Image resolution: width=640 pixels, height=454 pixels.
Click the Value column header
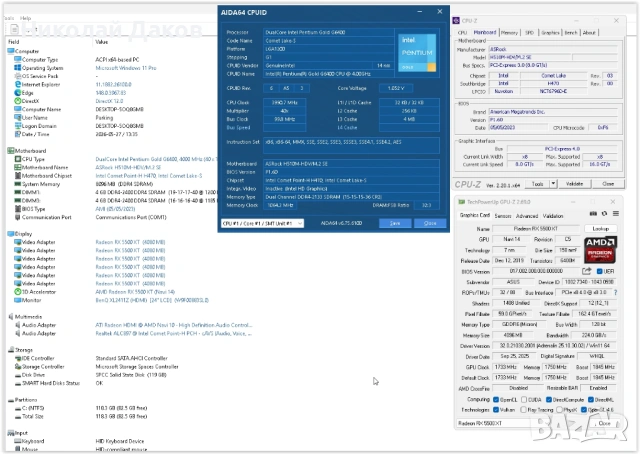tap(101, 42)
